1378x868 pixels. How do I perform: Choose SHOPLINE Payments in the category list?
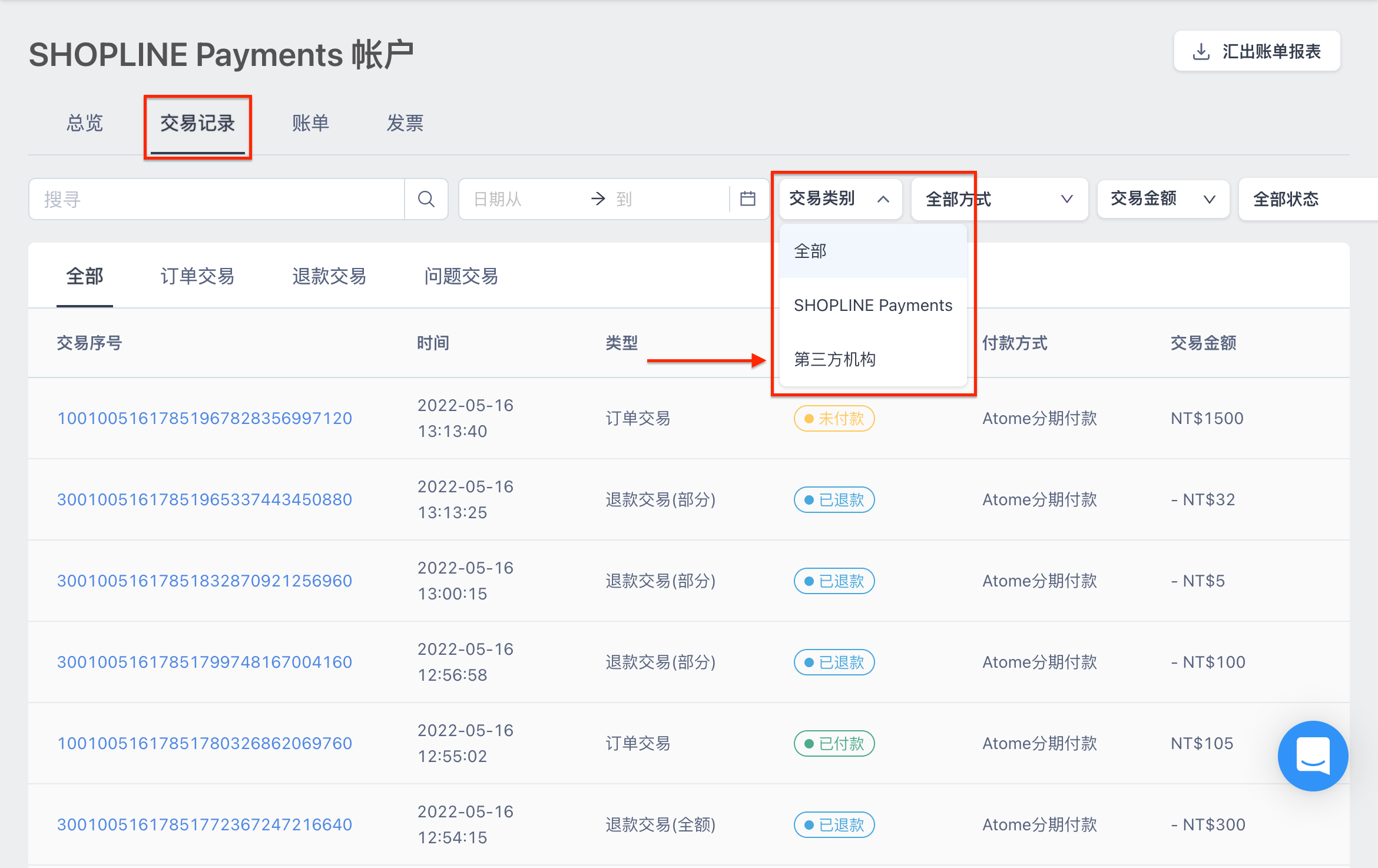point(873,305)
